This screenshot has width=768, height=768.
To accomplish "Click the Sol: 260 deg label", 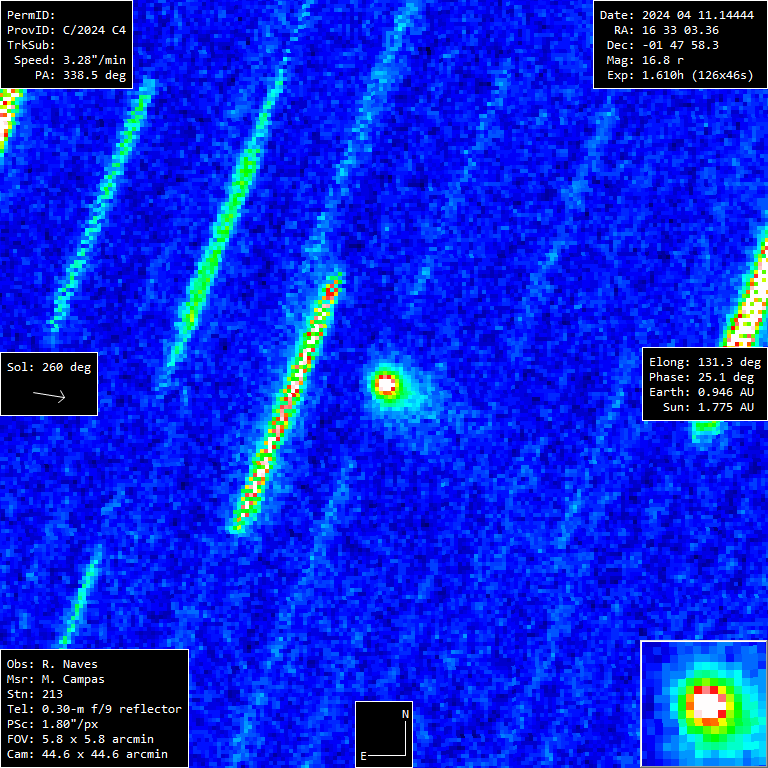I will (49, 367).
